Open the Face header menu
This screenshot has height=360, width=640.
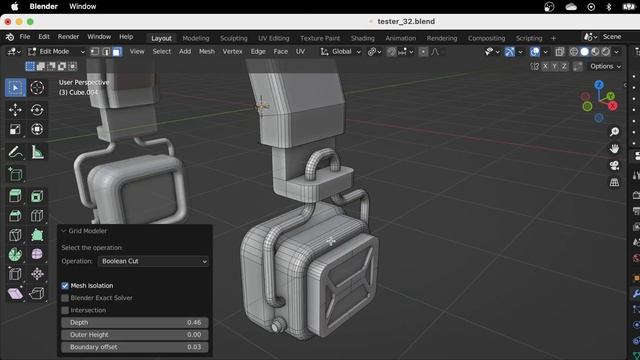pos(280,52)
